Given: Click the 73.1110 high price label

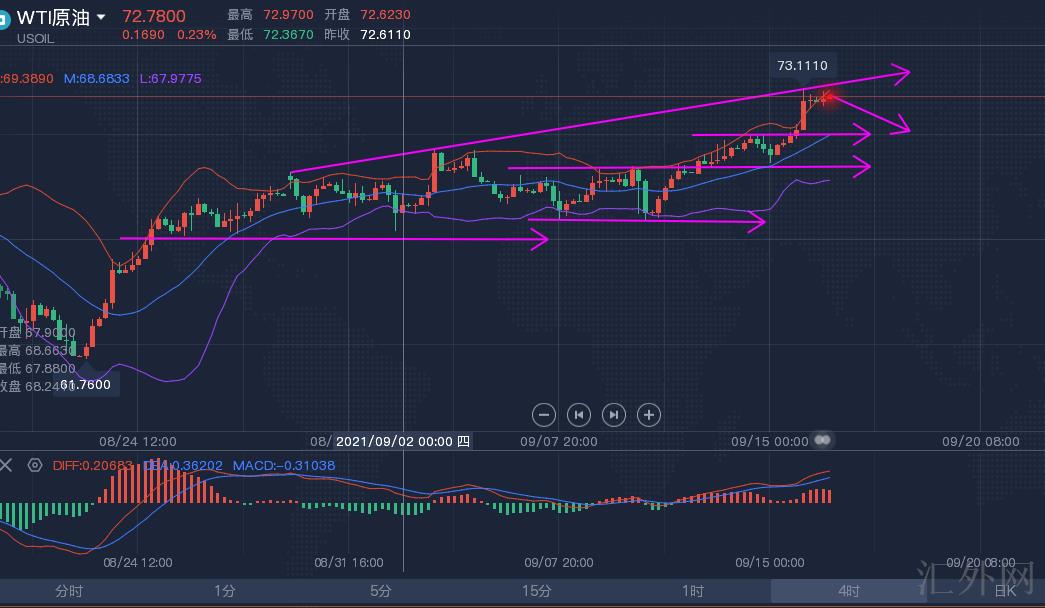Looking at the screenshot, I should click(x=802, y=66).
